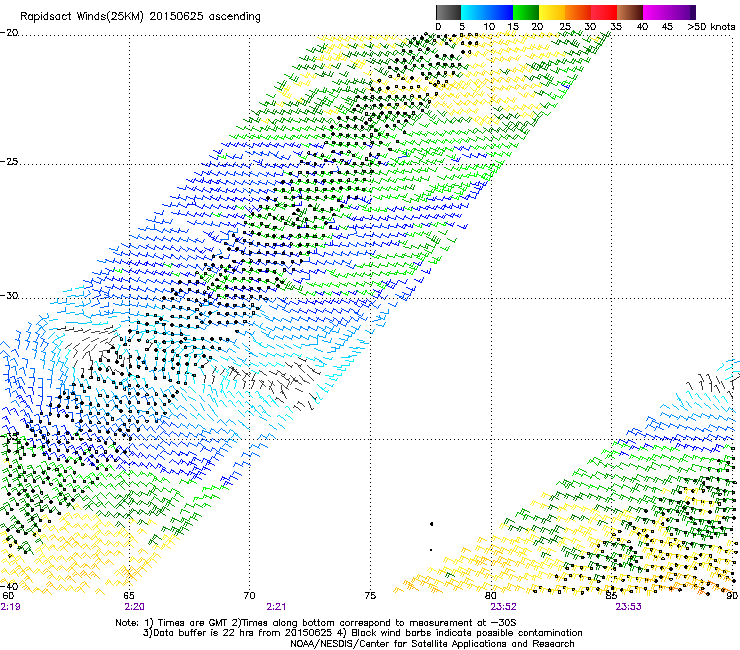The width and height of the screenshot is (740, 650).
Task: Click the '-30' latitude axis label
Action: (9, 295)
